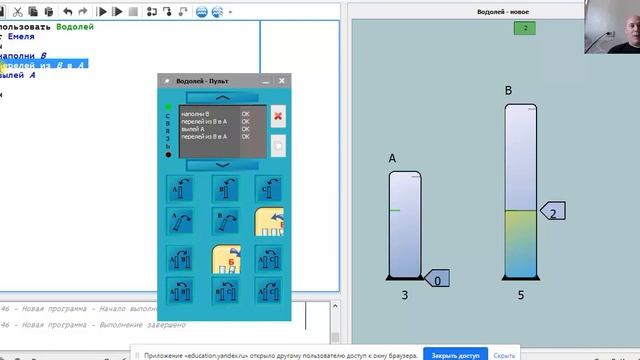This screenshot has height=360, width=640.
Task: Click the white copy button in Пульт
Action: (278, 146)
